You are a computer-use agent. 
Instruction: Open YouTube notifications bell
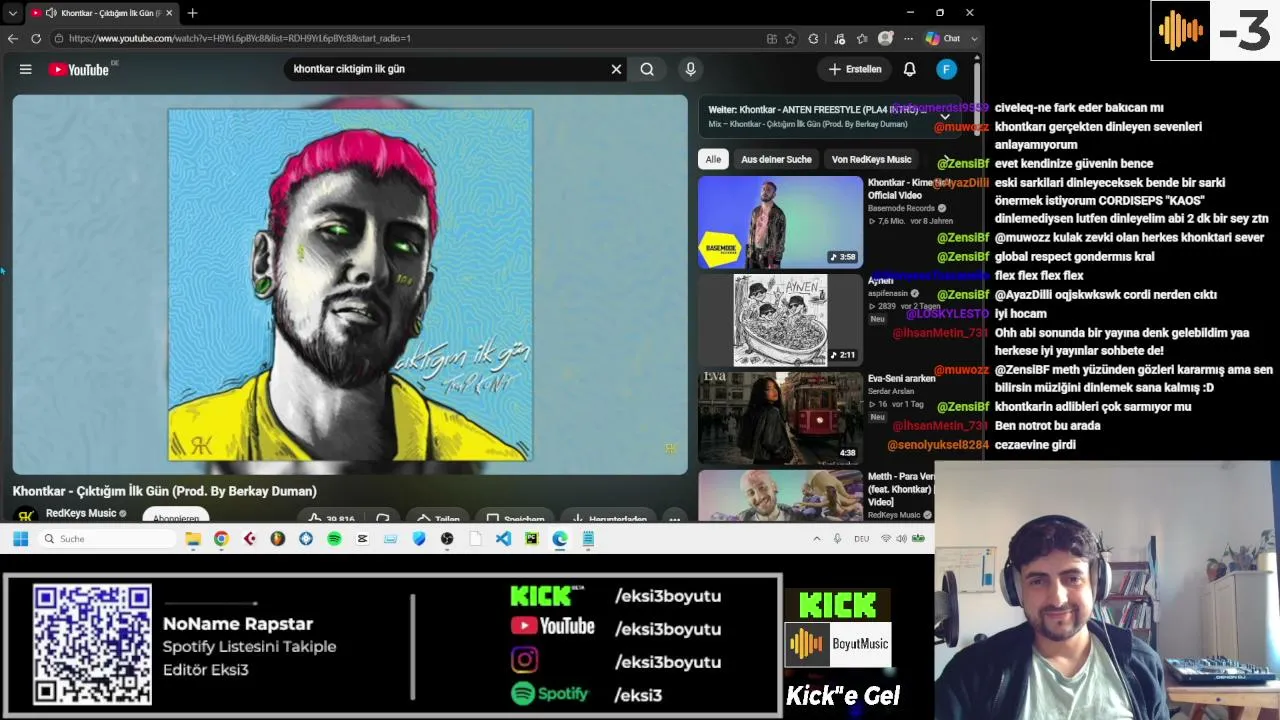click(910, 69)
